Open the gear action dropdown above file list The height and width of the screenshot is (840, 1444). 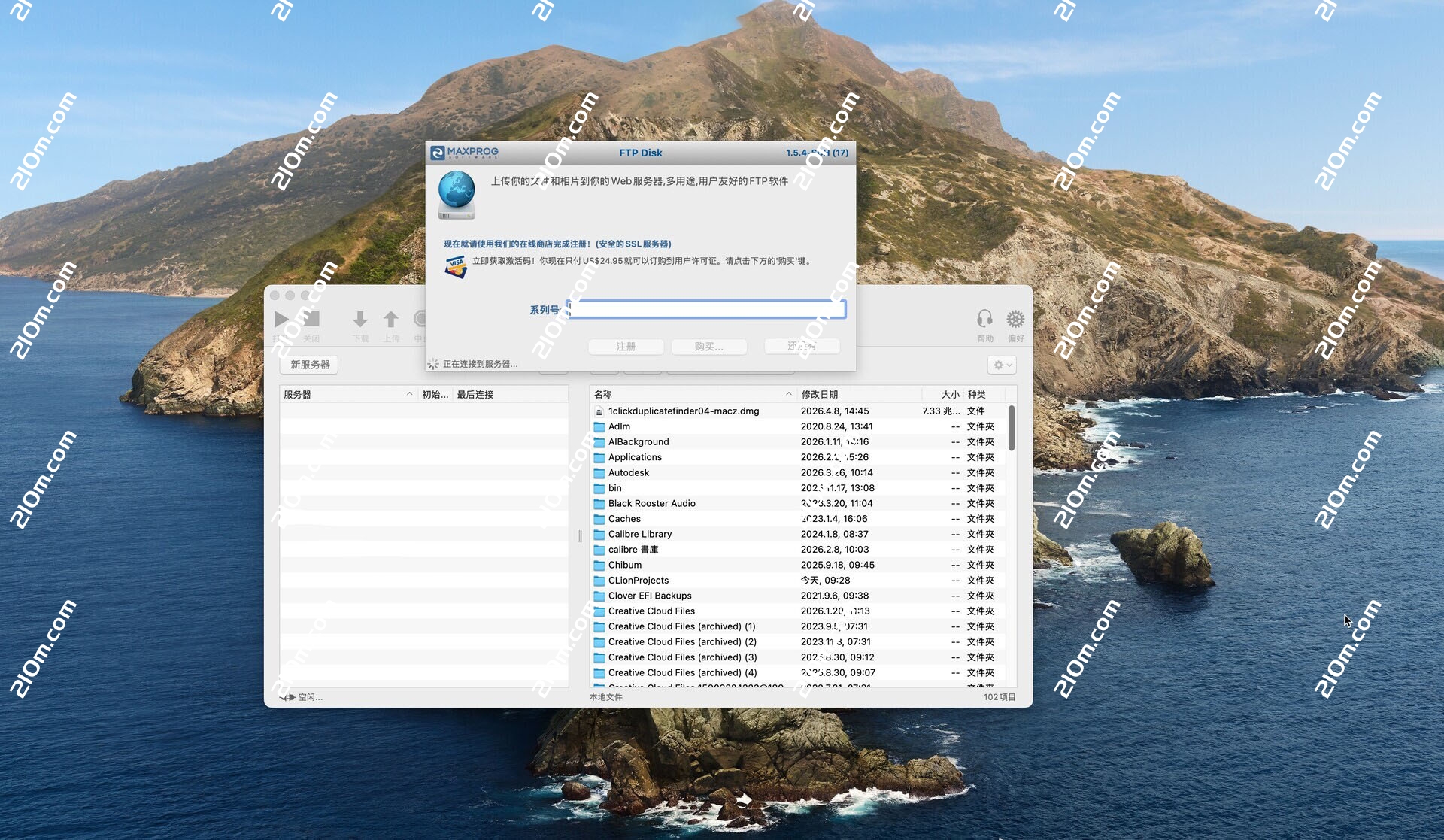pos(1002,365)
